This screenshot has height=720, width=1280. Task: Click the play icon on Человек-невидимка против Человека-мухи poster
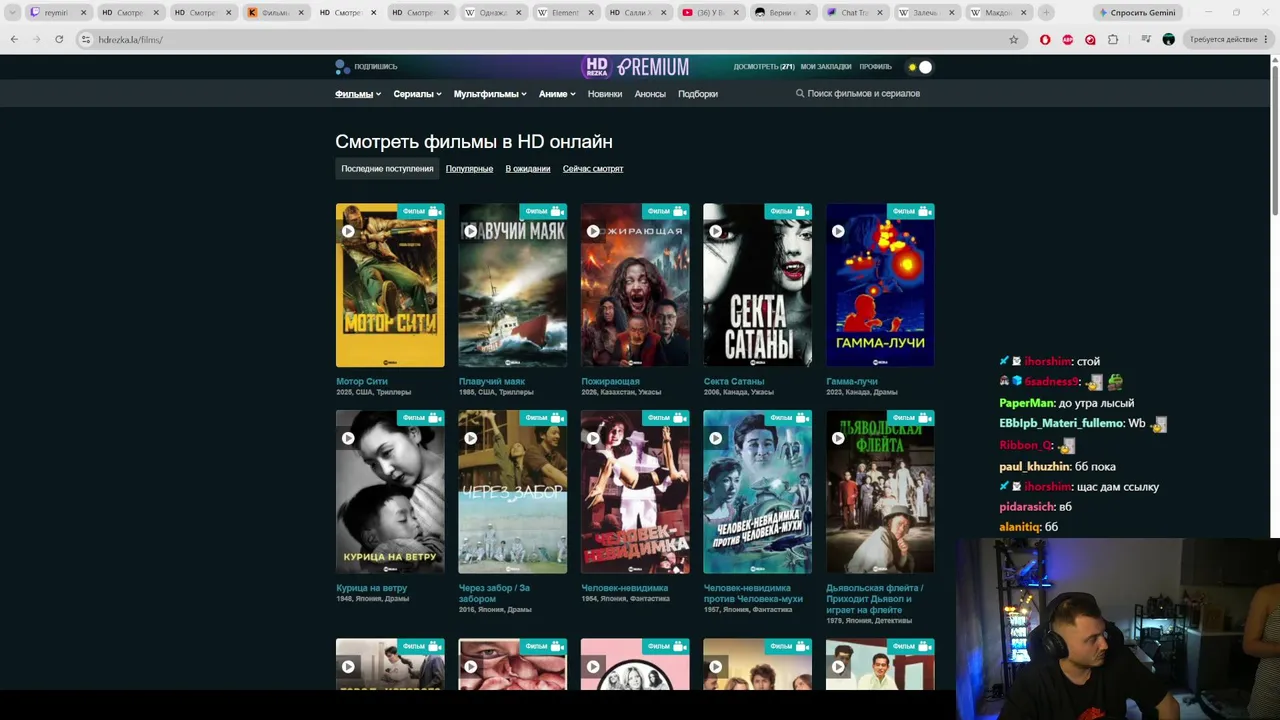coord(715,438)
